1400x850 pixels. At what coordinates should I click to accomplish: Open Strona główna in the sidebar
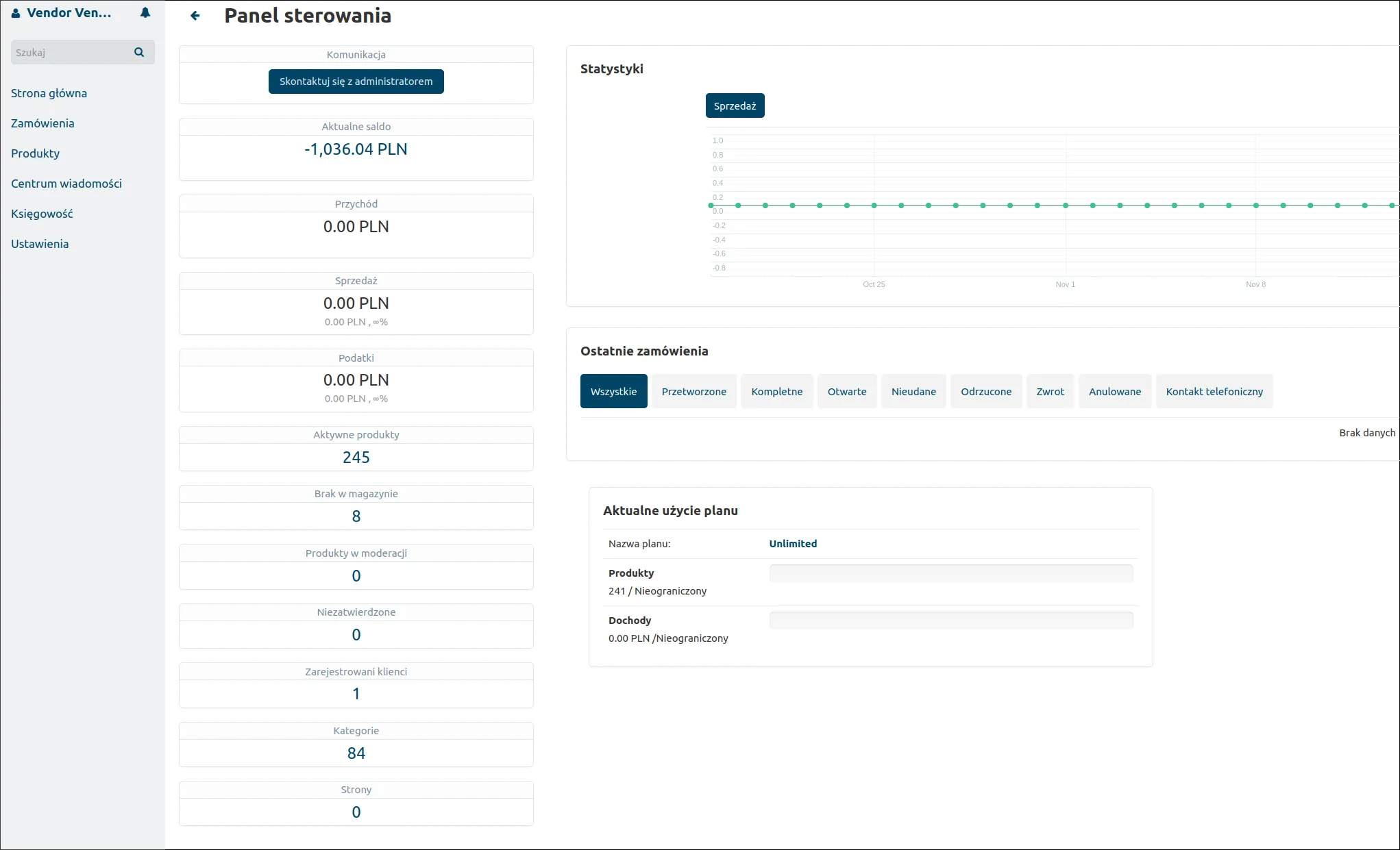[49, 93]
